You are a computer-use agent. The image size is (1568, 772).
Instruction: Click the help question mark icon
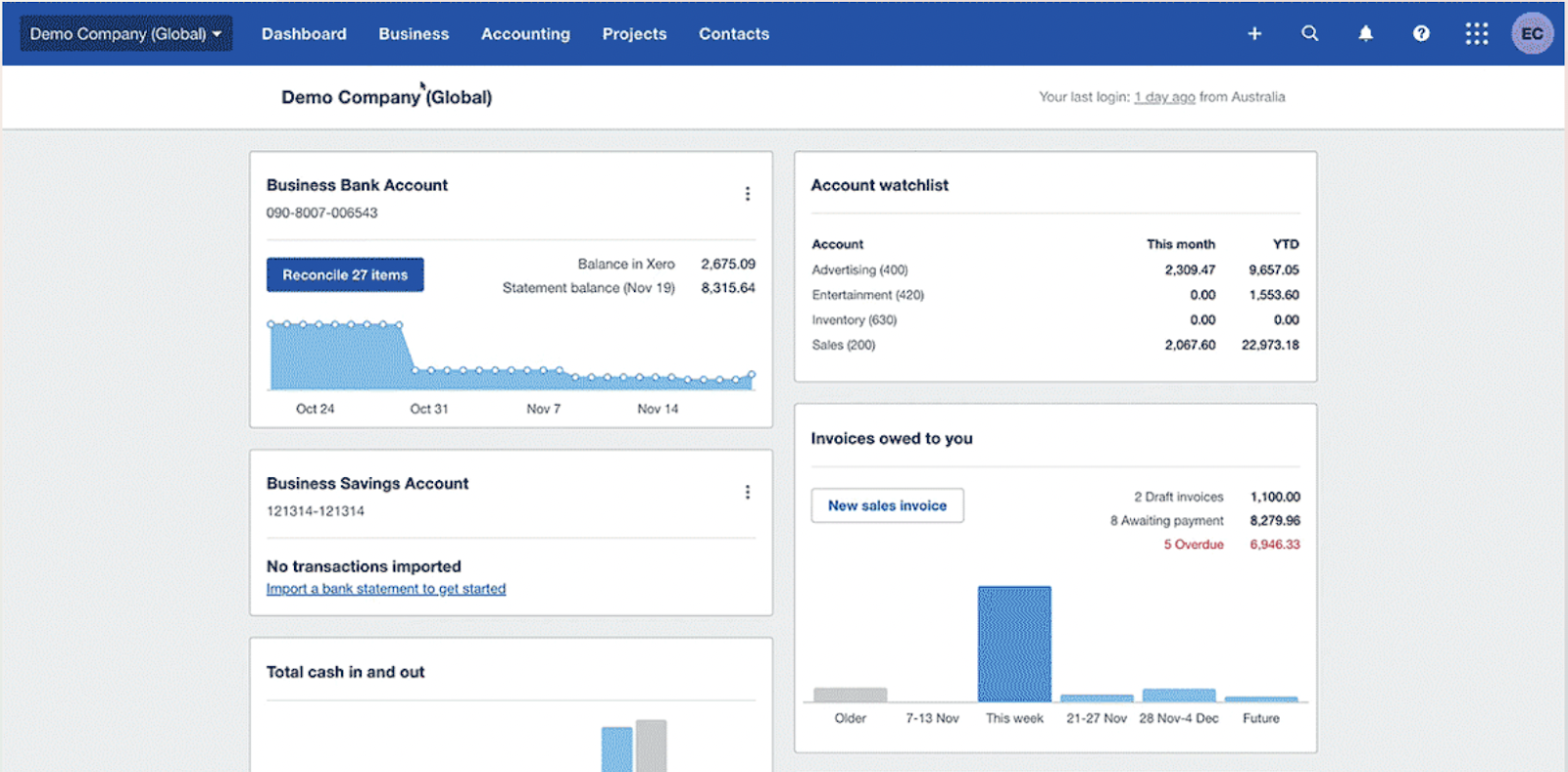click(1421, 33)
